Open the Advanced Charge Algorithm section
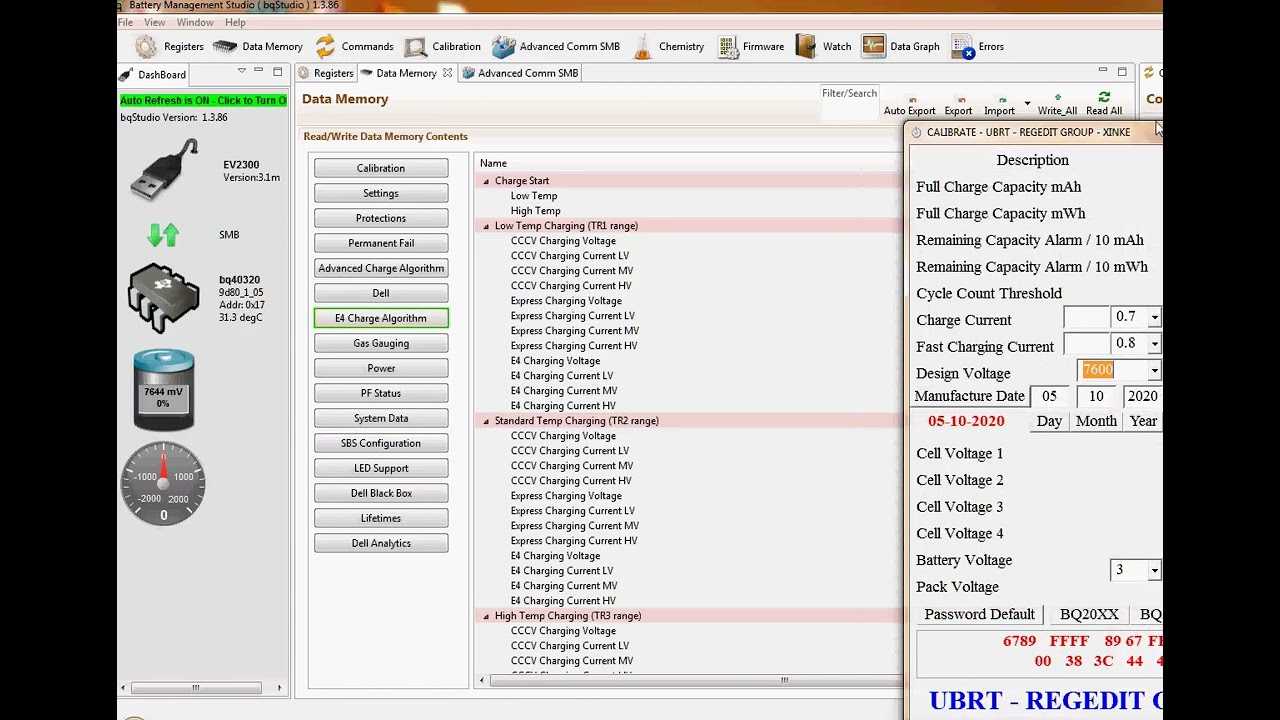1280x720 pixels. pyautogui.click(x=381, y=268)
